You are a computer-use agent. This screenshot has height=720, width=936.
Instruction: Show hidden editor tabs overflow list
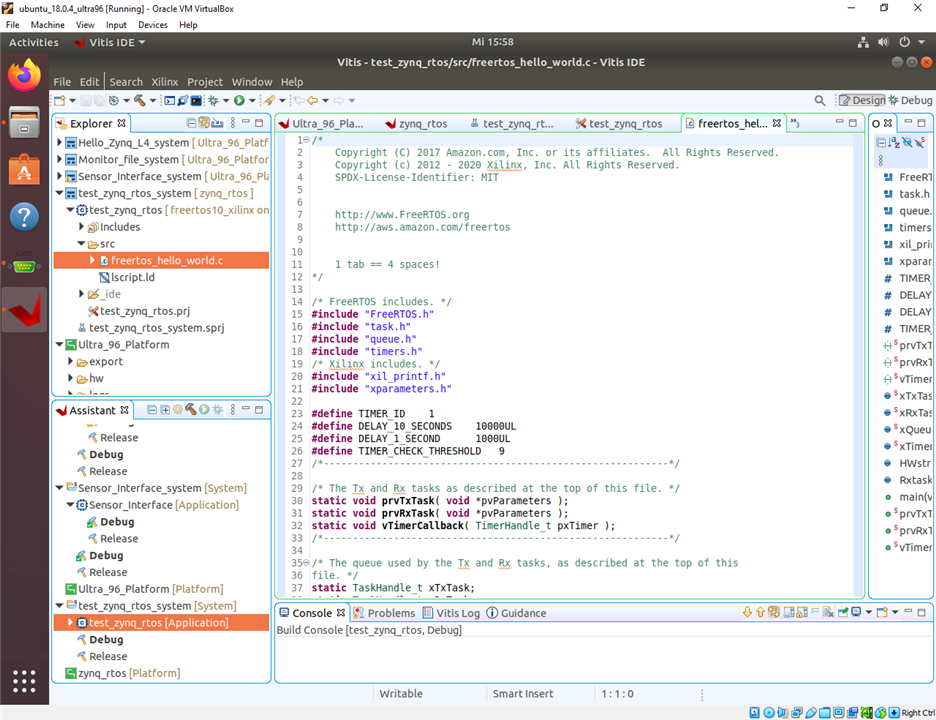coord(794,123)
